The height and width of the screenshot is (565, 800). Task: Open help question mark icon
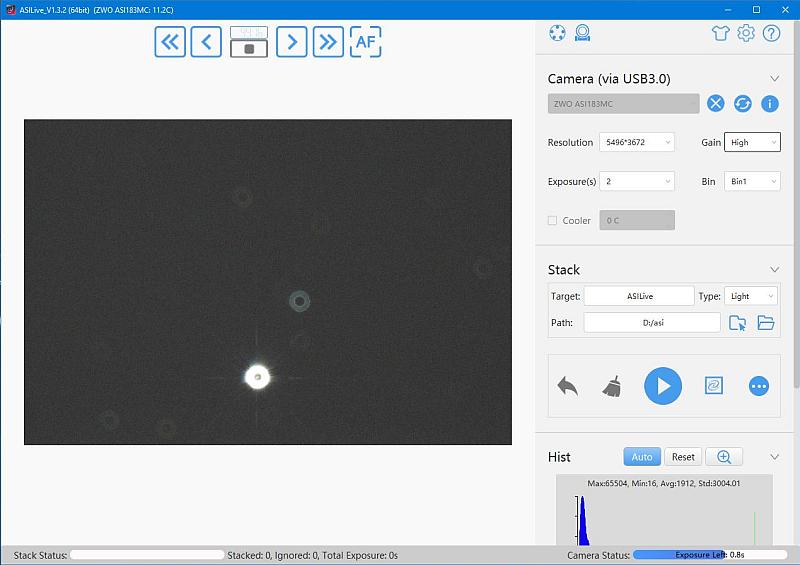tap(771, 33)
